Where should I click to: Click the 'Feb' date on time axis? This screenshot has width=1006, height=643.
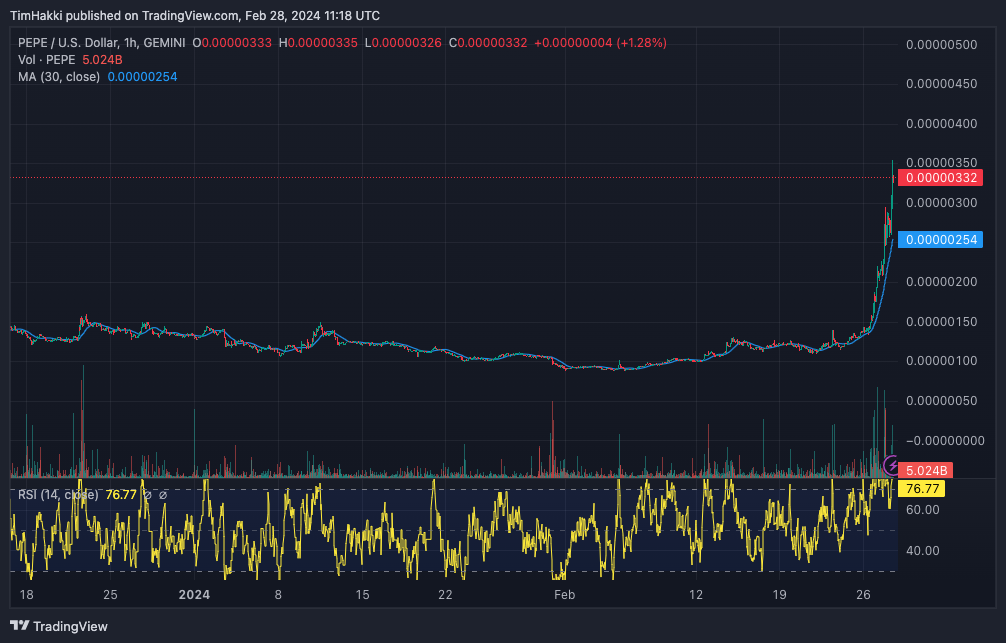click(x=565, y=595)
